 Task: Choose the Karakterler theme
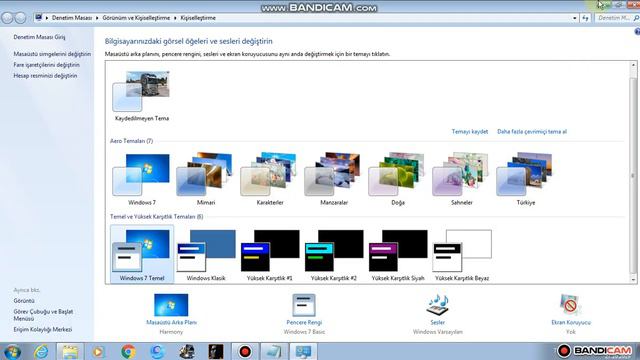269,179
